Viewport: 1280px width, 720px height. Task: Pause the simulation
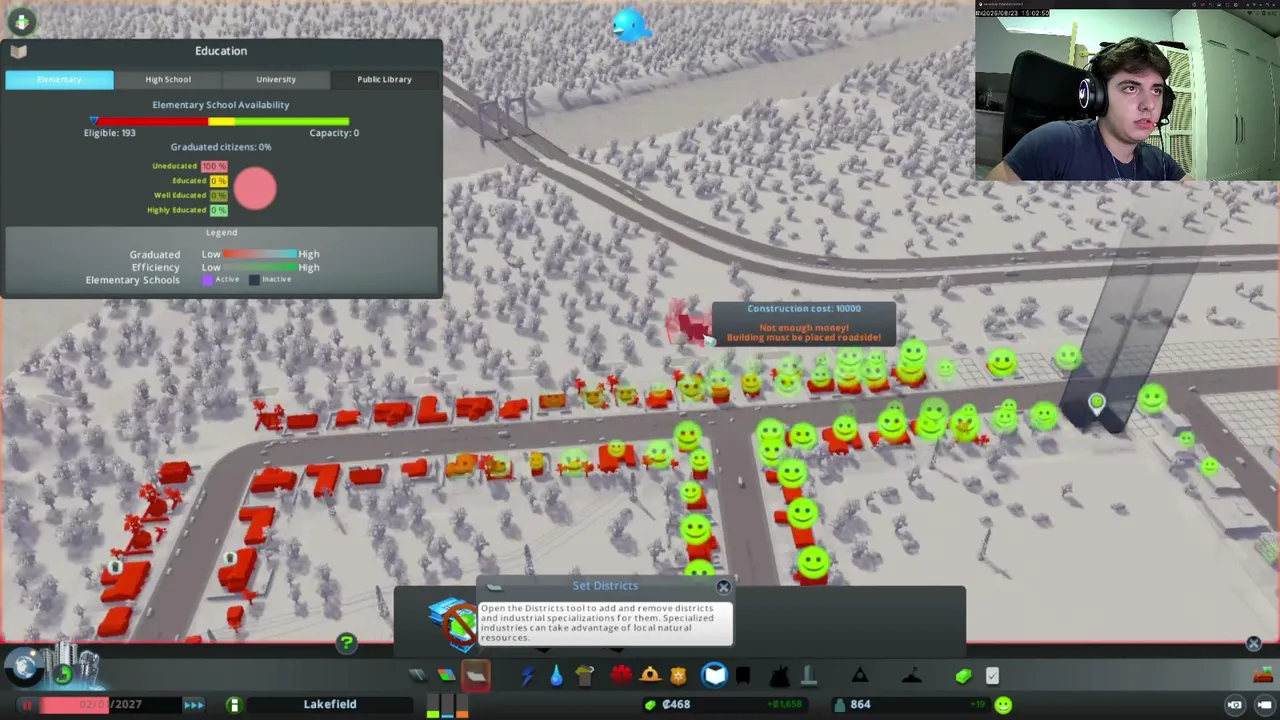[x=27, y=705]
